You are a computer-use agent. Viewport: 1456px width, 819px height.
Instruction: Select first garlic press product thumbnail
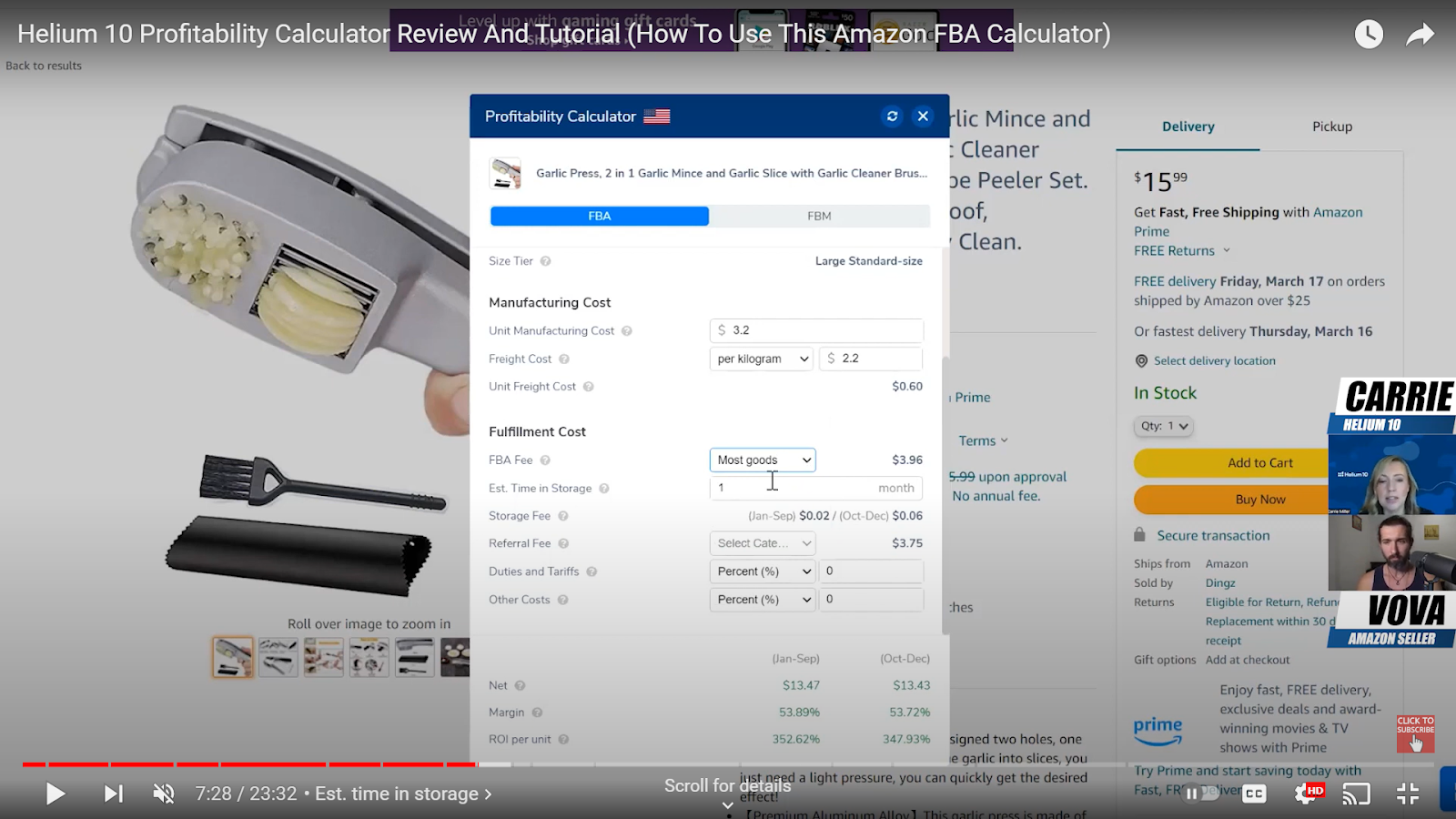[x=233, y=656]
